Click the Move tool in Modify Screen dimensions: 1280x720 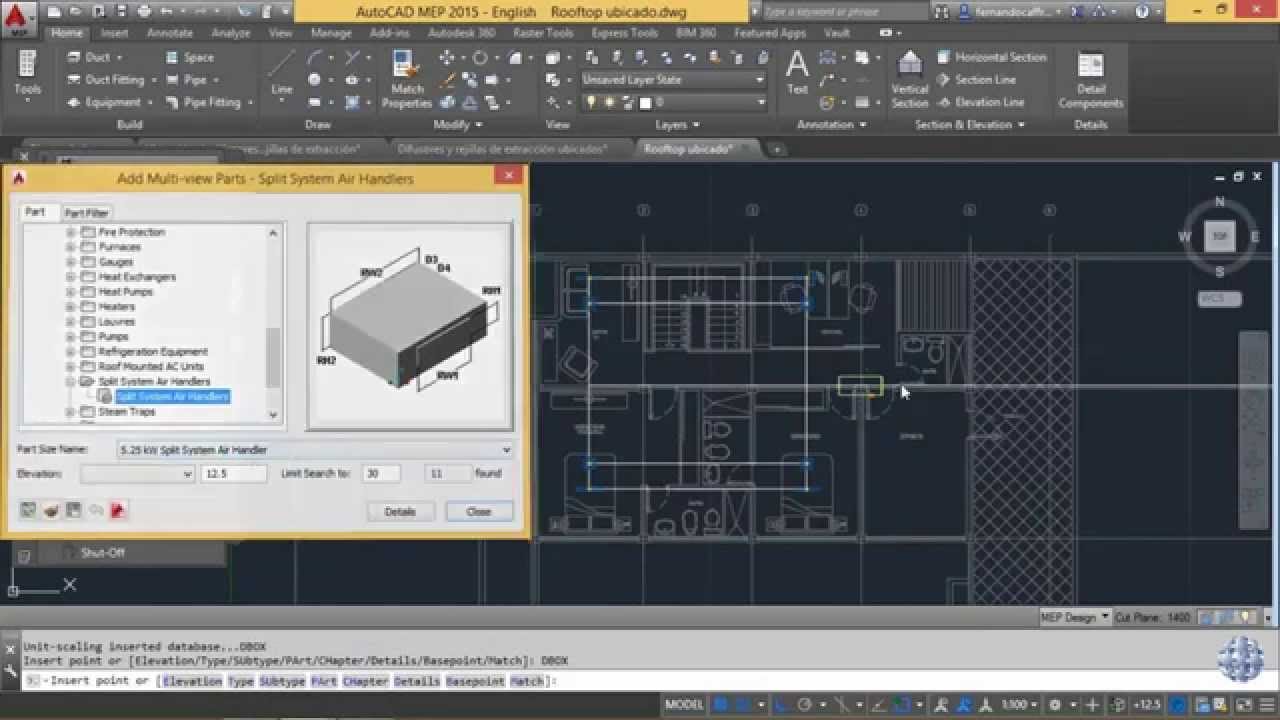point(447,58)
